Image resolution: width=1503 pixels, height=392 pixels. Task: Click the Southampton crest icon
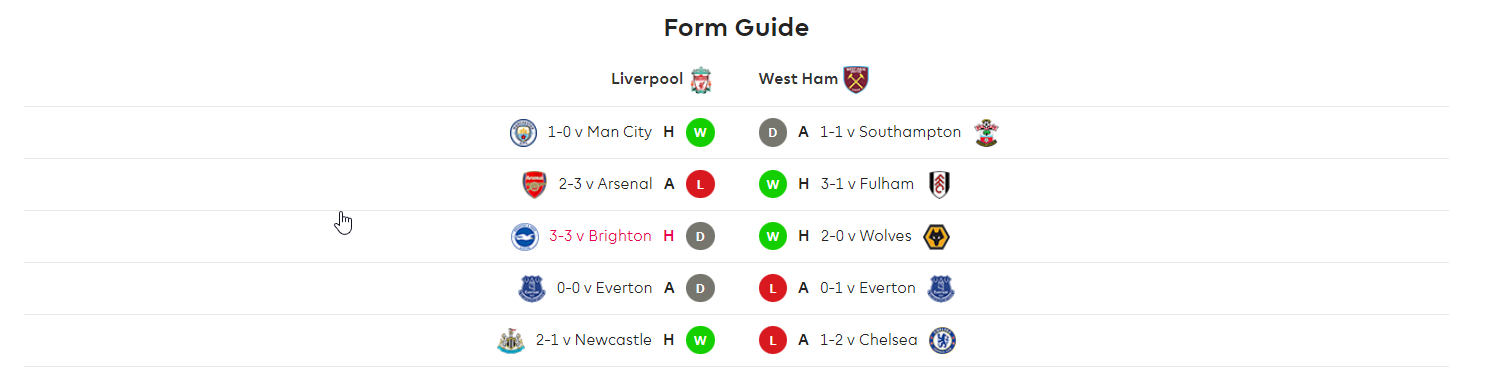(987, 132)
